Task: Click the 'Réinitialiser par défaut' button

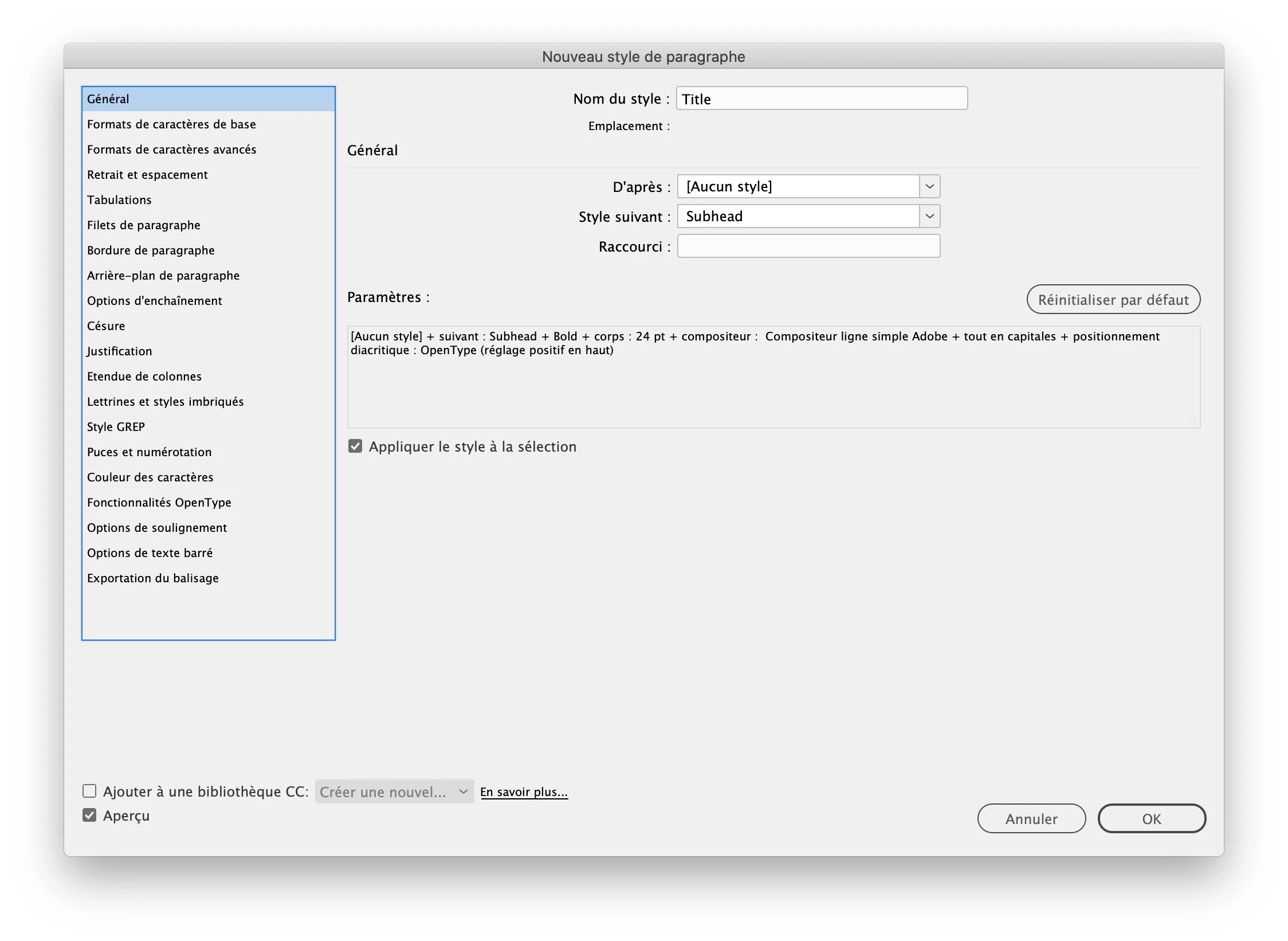Action: coord(1113,300)
